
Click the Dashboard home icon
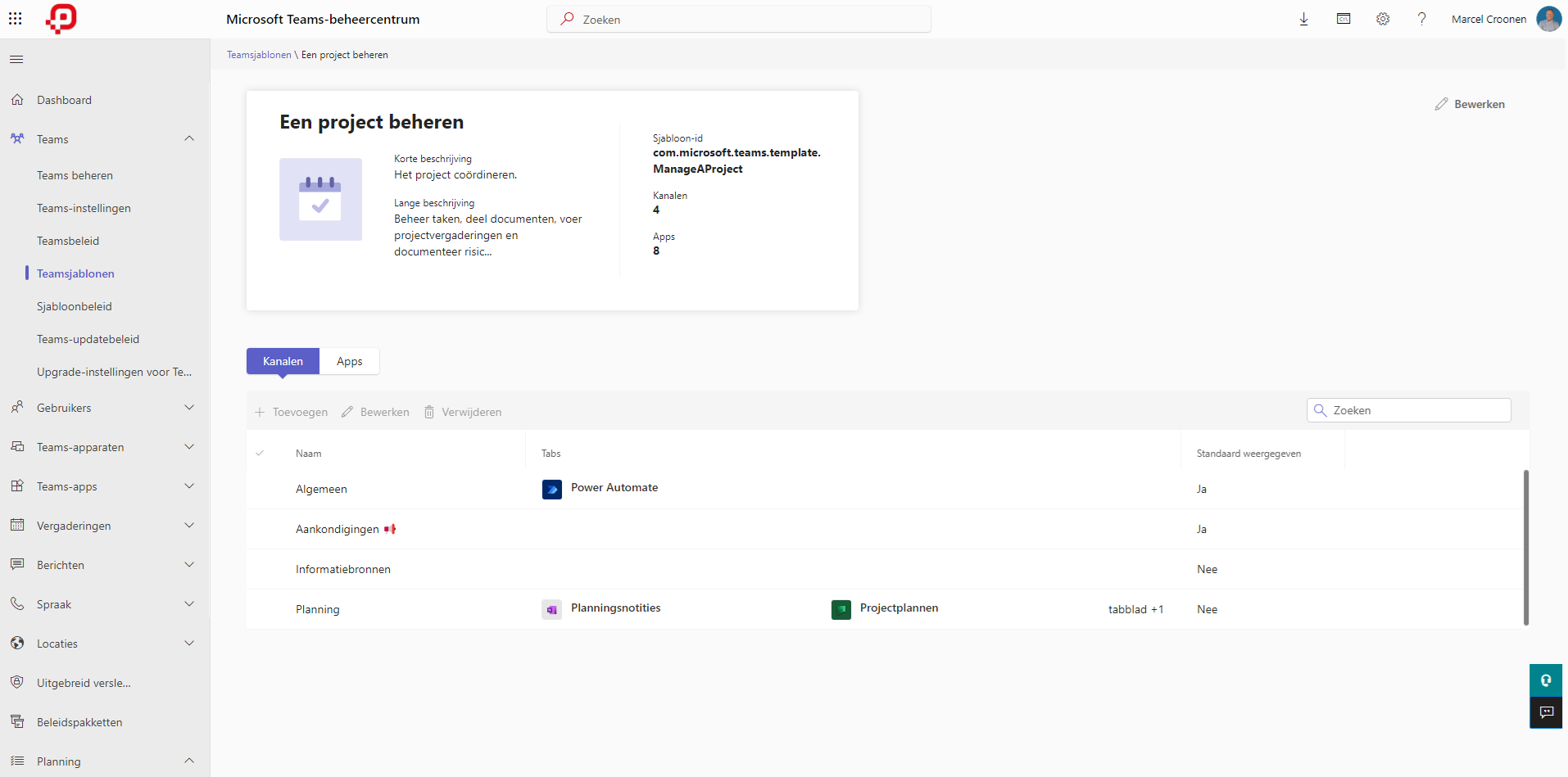17,100
